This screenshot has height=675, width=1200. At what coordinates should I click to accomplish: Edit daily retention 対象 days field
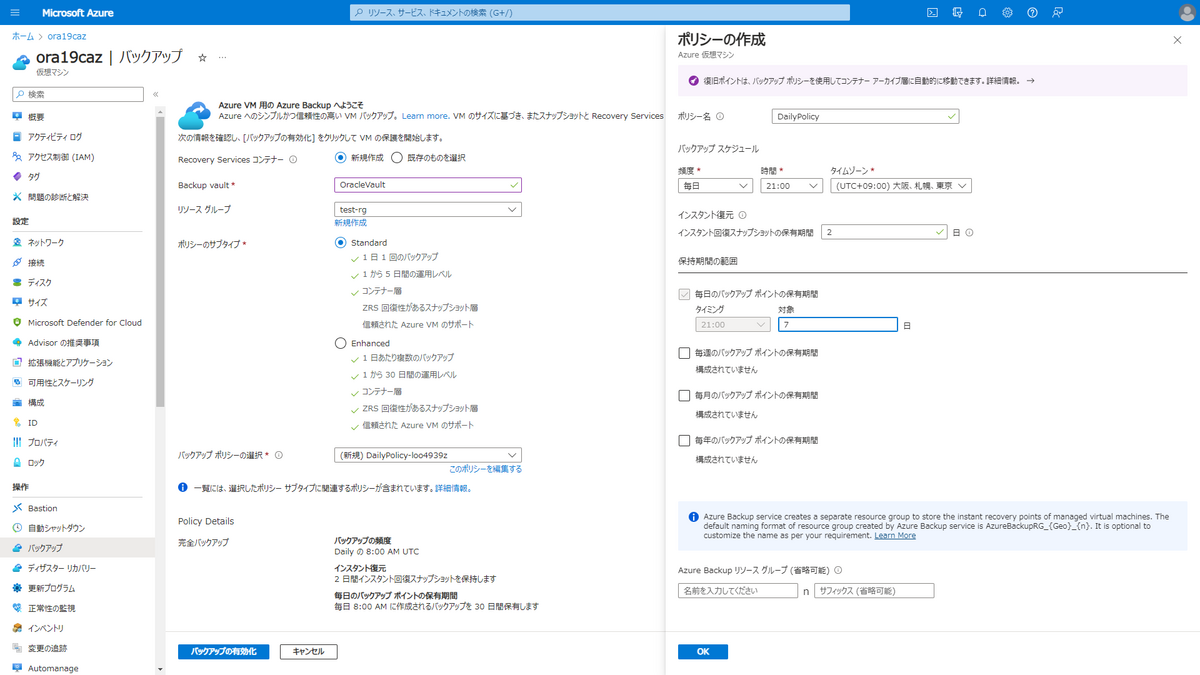click(838, 325)
